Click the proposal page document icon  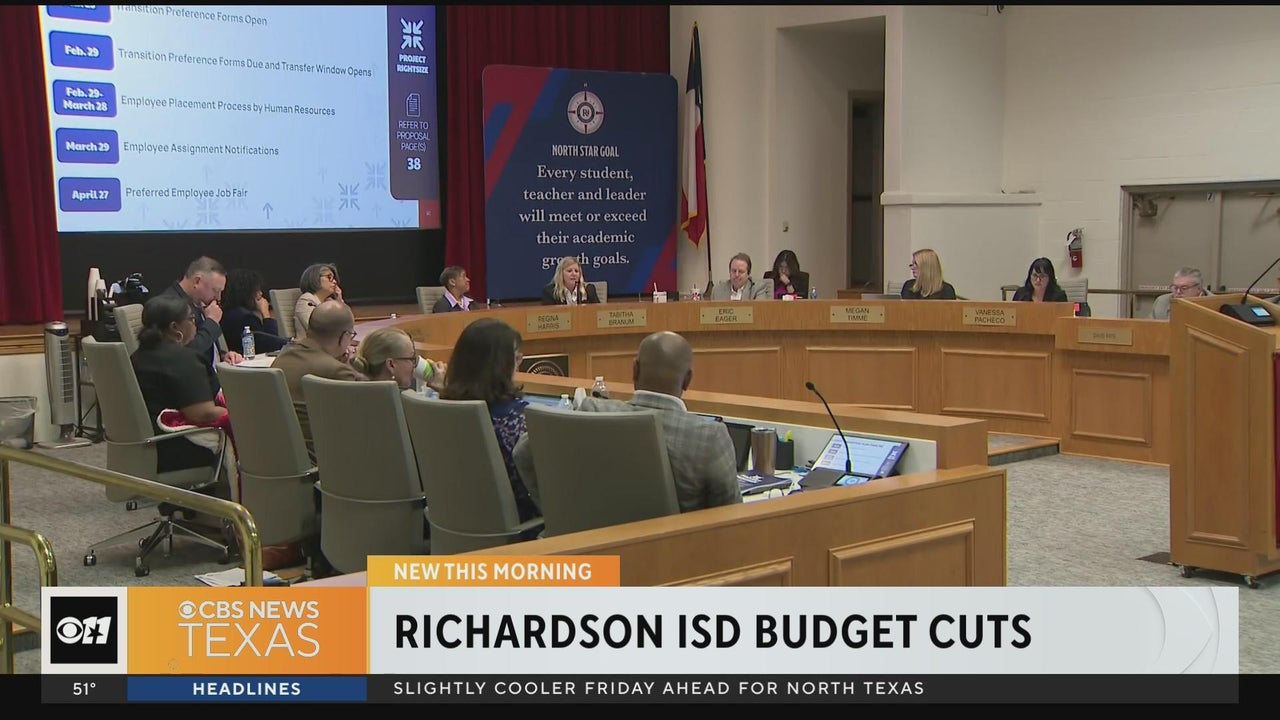point(413,105)
